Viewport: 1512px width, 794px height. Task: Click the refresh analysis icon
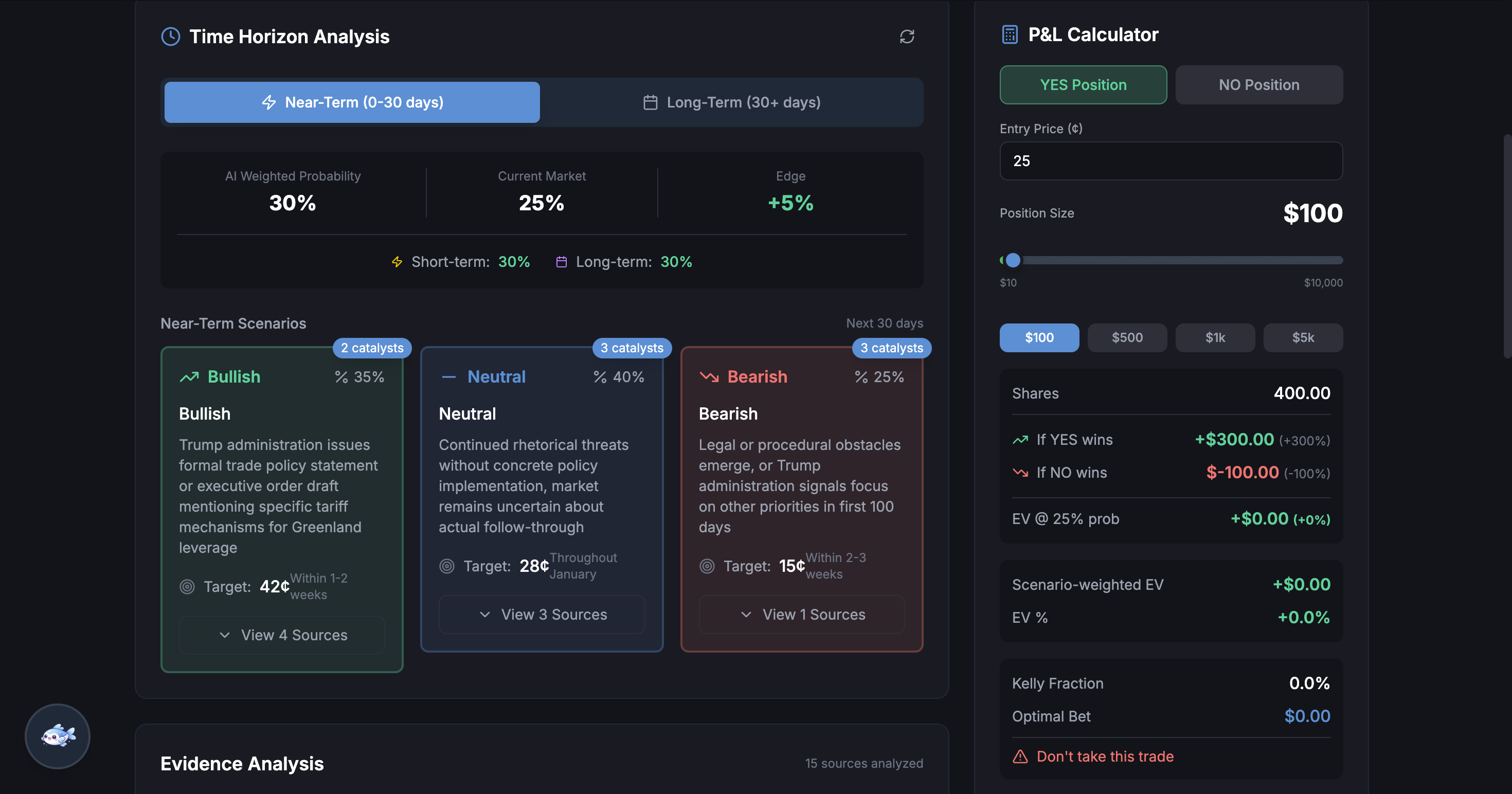907,37
